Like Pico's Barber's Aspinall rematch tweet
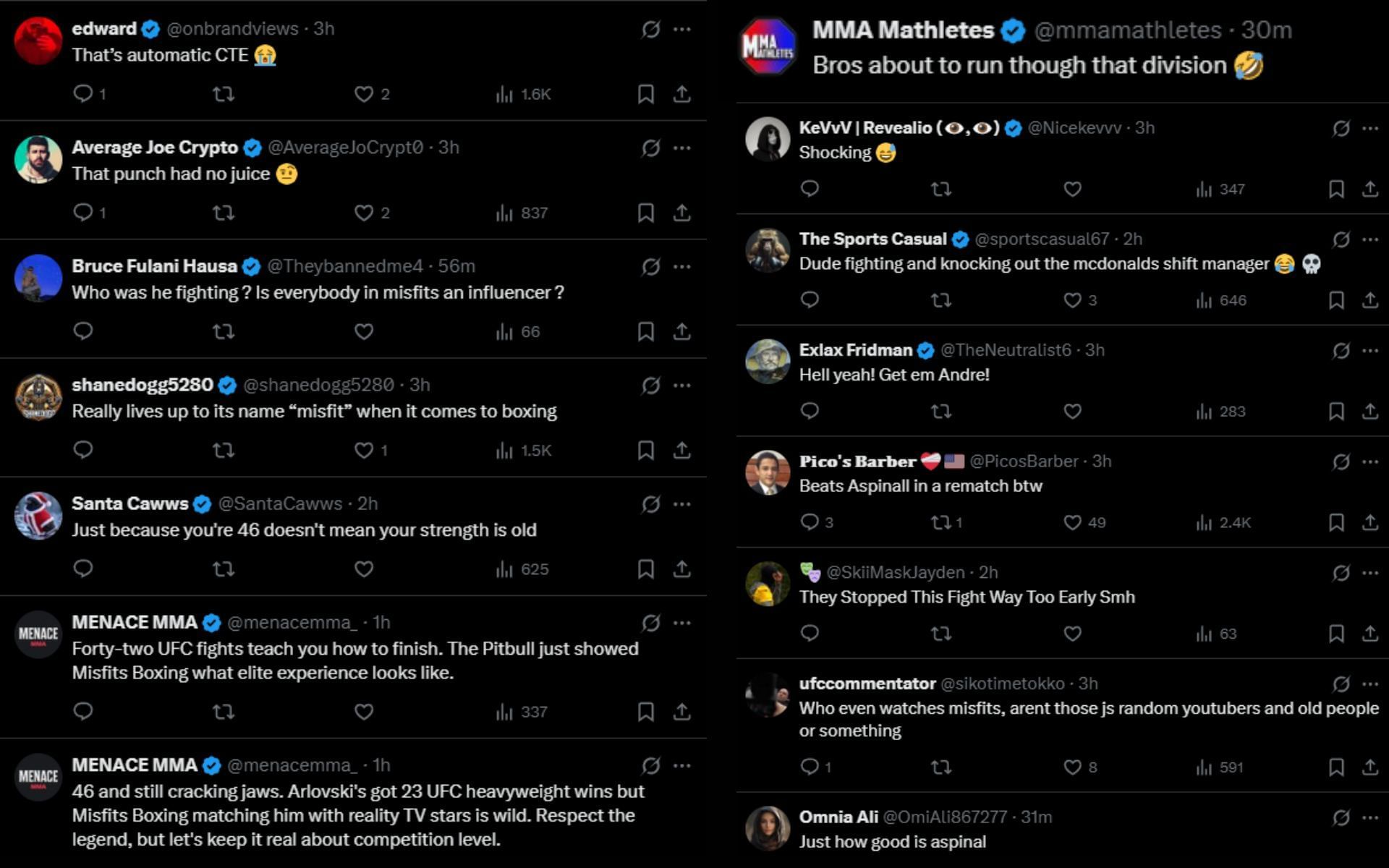1389x868 pixels. coord(1072,522)
